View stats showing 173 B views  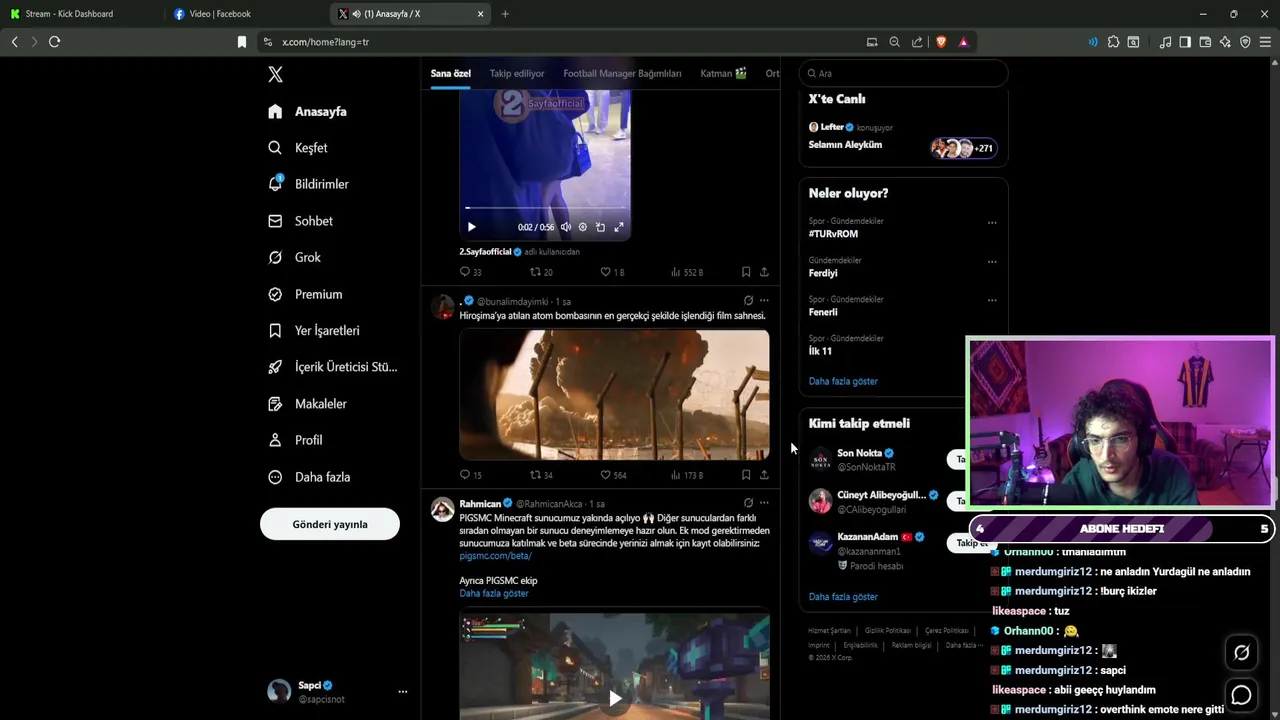pos(687,475)
